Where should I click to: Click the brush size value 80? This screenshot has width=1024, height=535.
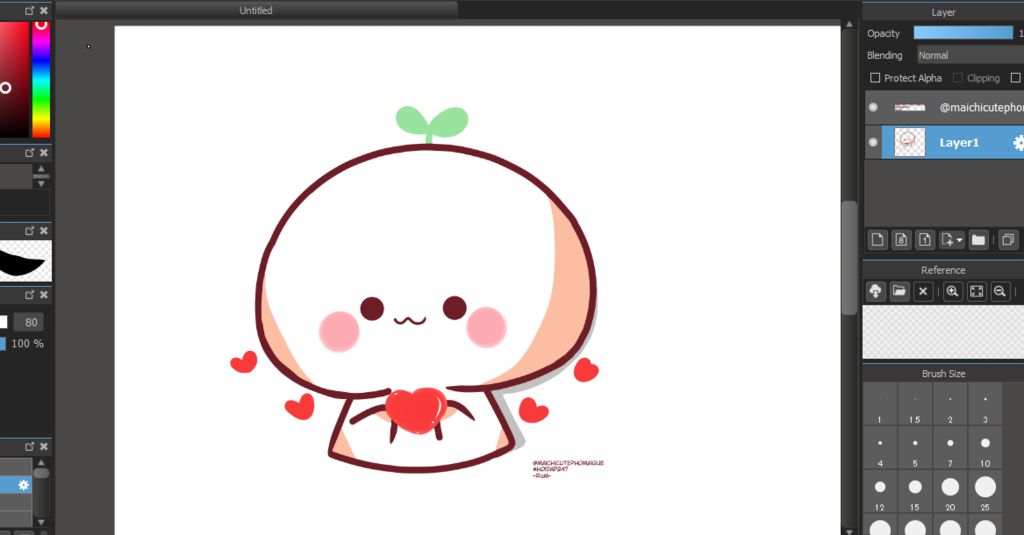(x=31, y=322)
